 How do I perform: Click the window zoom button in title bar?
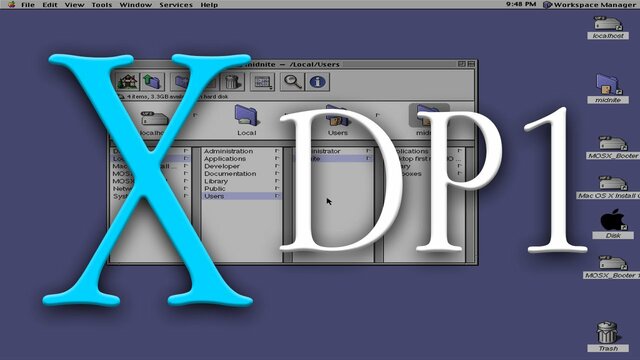coord(462,64)
